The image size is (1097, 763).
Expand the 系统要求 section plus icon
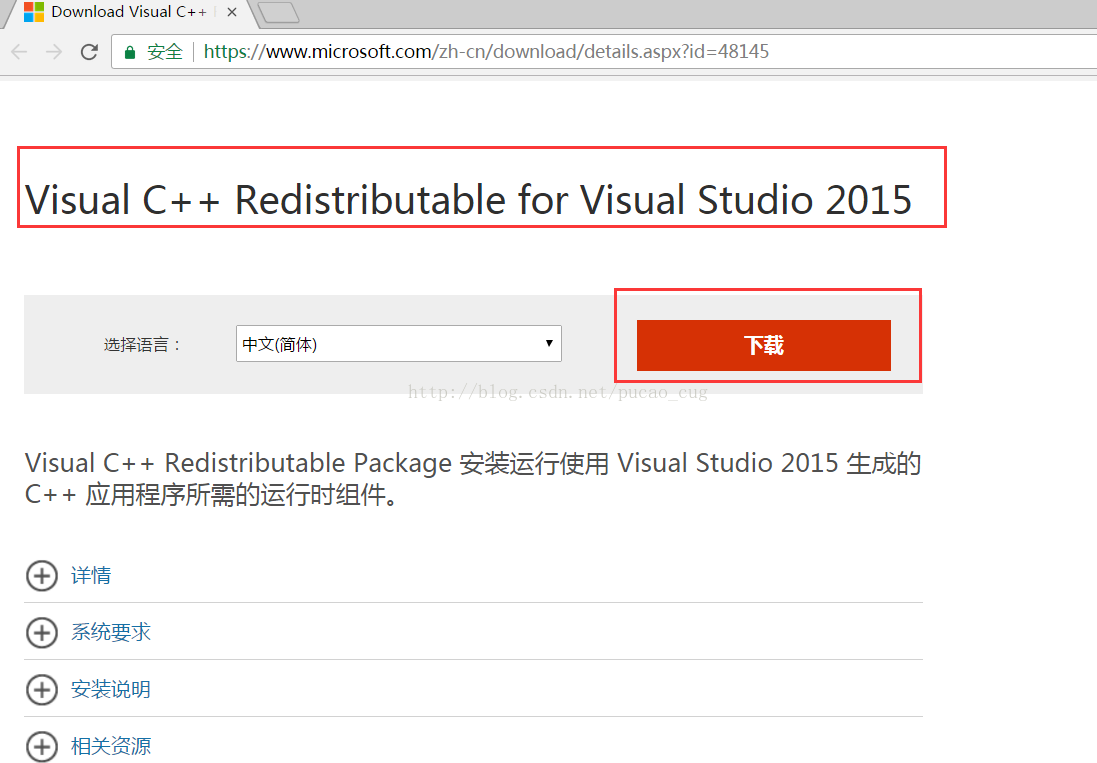(x=42, y=633)
